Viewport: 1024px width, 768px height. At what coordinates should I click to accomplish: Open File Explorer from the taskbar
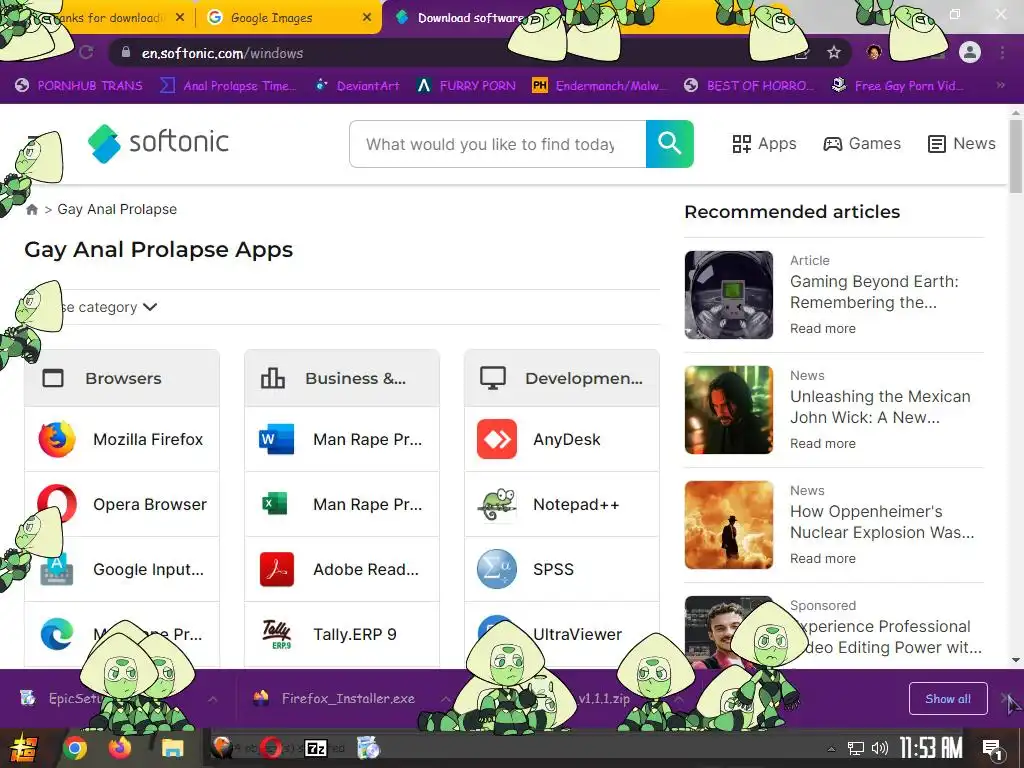pos(173,748)
